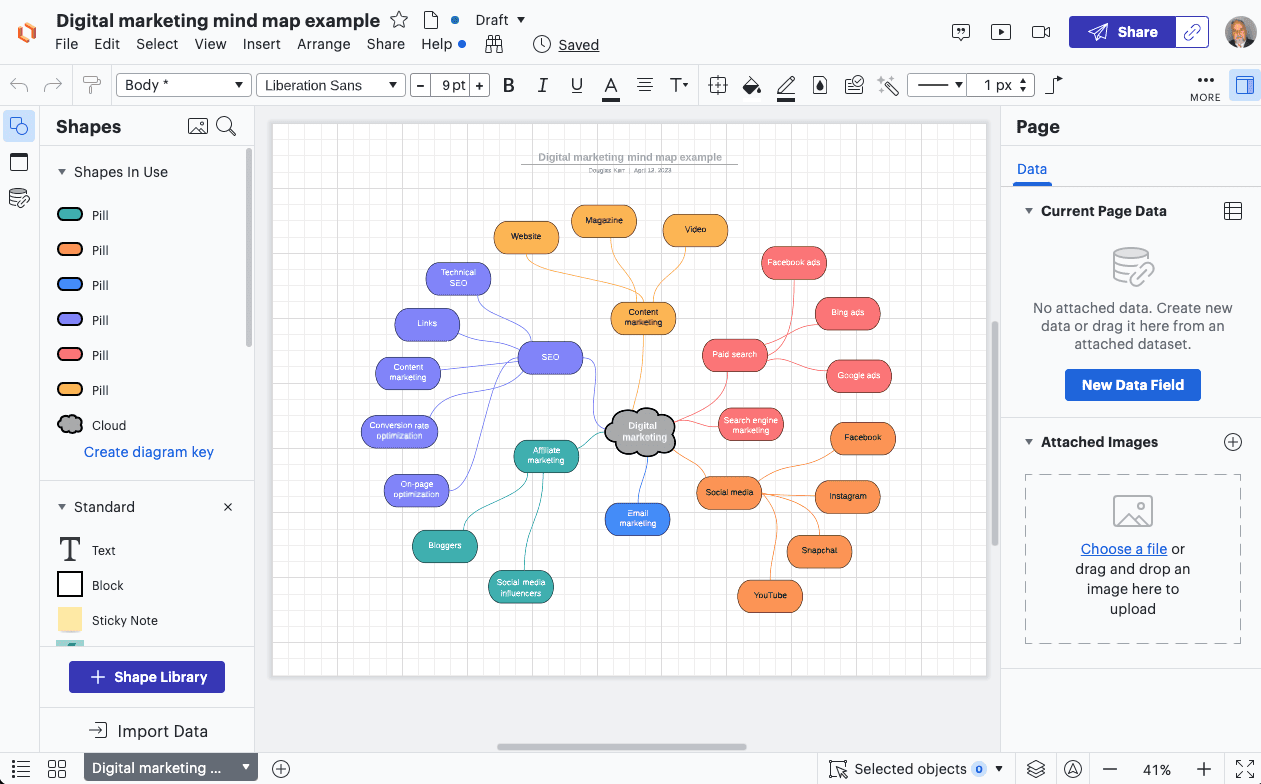Open the Liberation Sans font dropdown
The image size is (1261, 784).
330,85
